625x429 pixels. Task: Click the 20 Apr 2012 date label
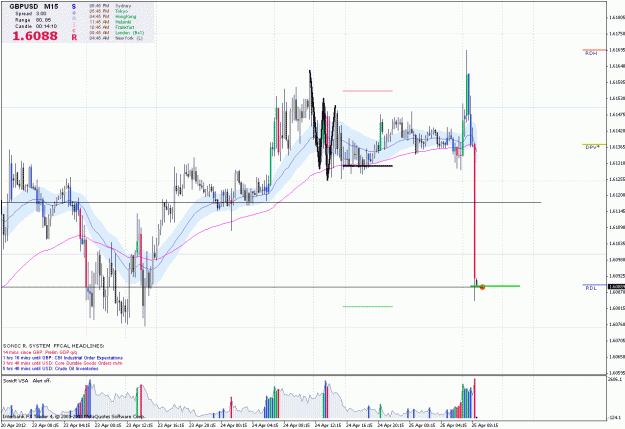[x=14, y=425]
